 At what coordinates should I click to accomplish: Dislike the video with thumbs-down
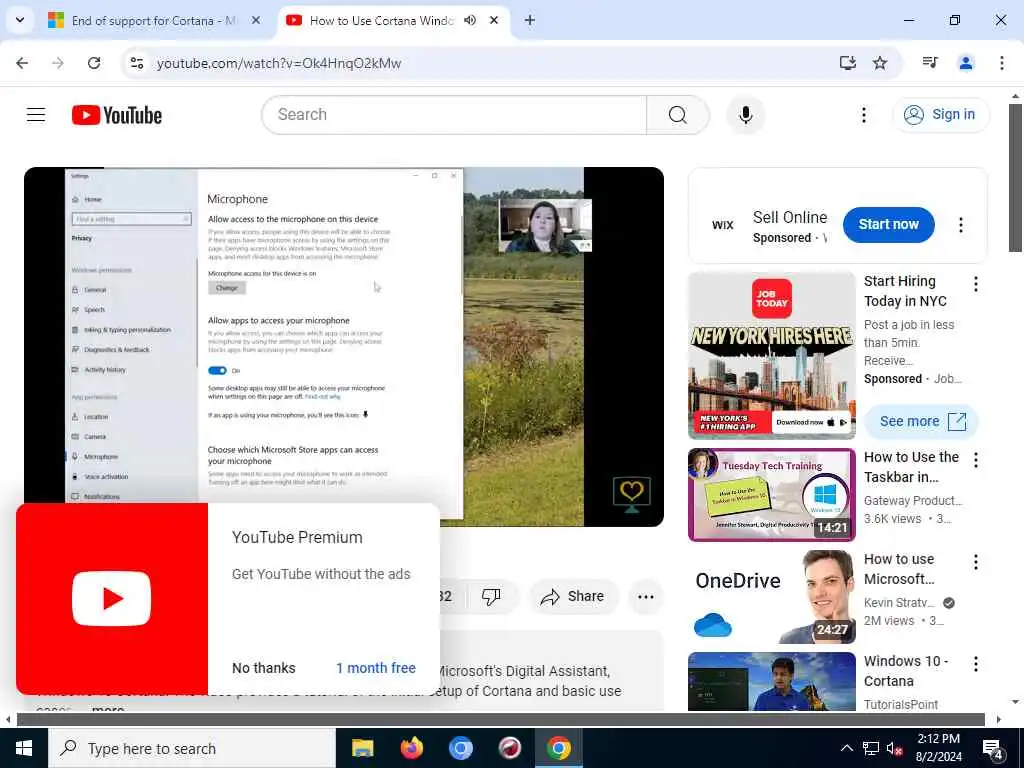[x=490, y=596]
